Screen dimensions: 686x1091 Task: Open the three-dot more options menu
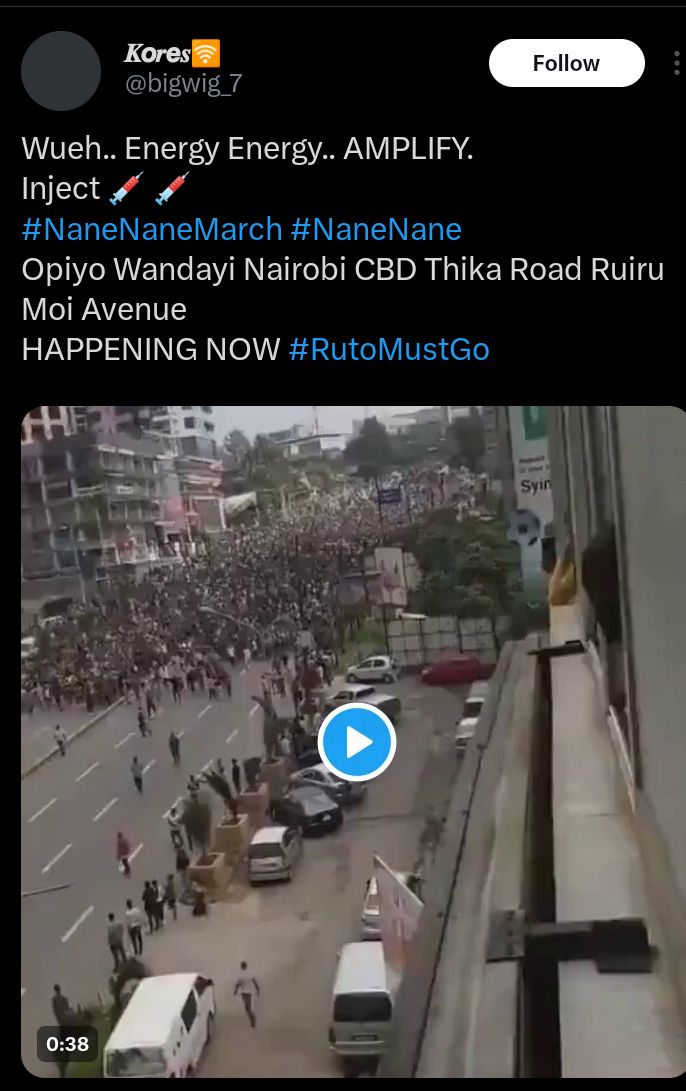coord(676,63)
